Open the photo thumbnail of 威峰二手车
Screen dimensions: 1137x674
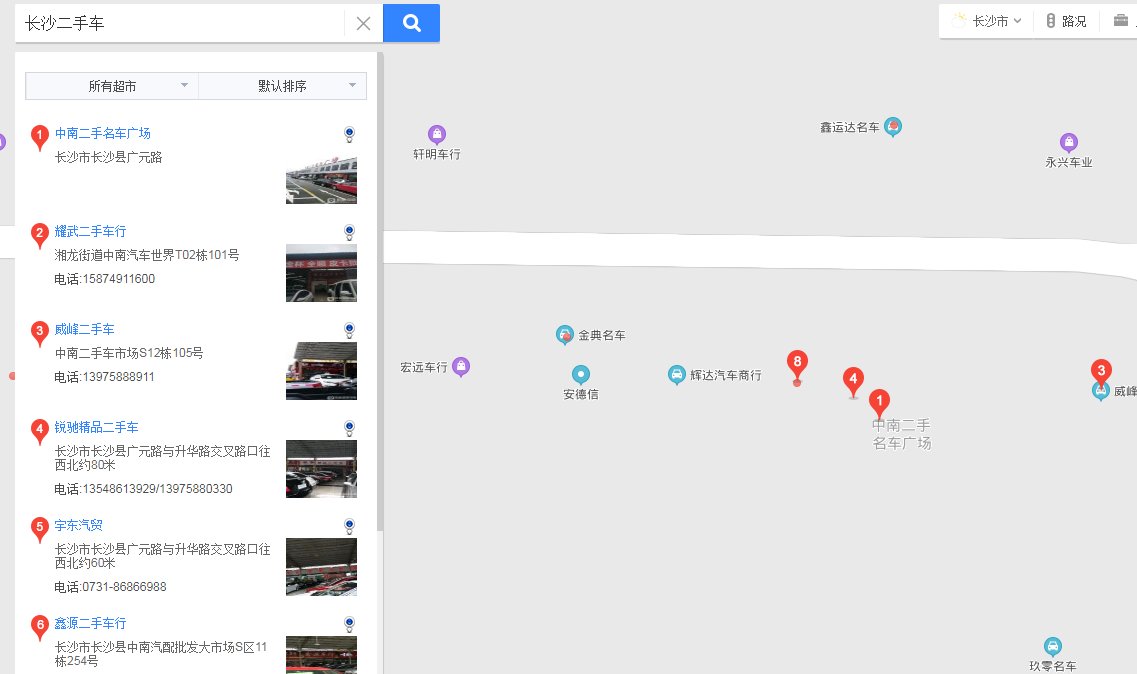[x=321, y=371]
